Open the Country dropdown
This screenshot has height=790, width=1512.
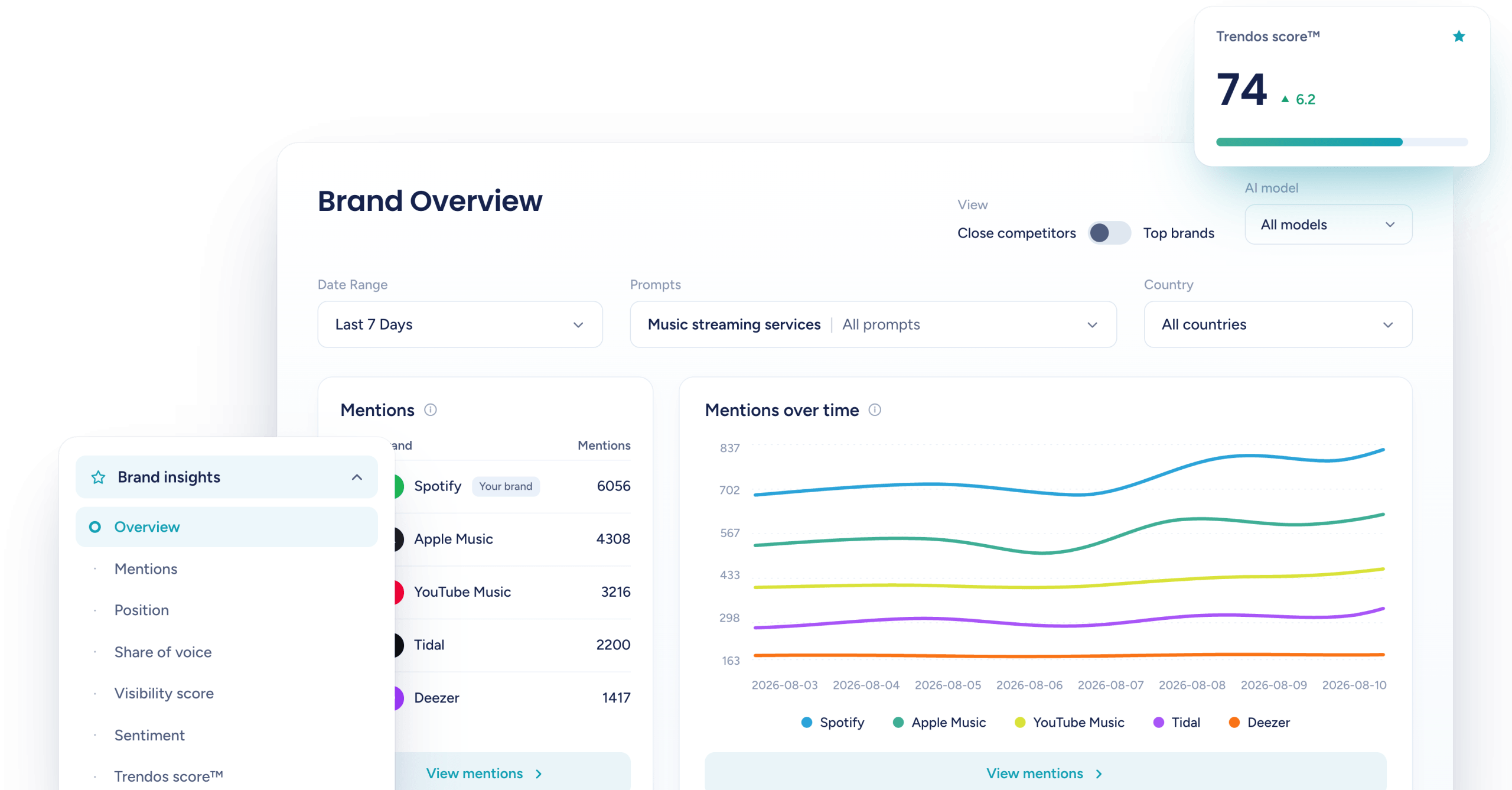pyautogui.click(x=1278, y=324)
